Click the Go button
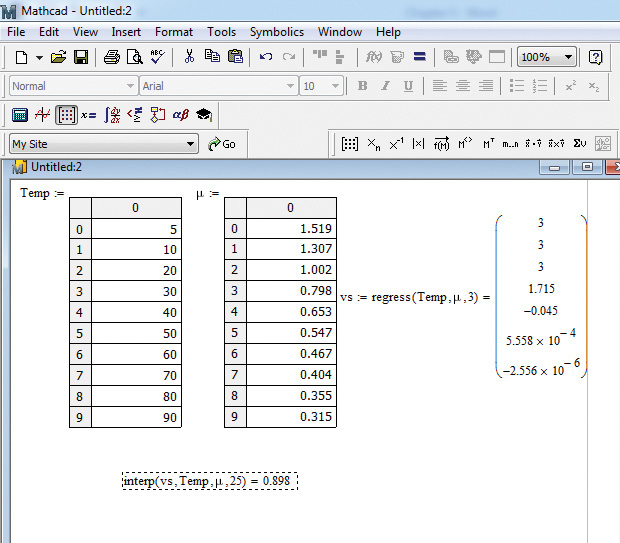Image resolution: width=620 pixels, height=543 pixels. point(222,144)
